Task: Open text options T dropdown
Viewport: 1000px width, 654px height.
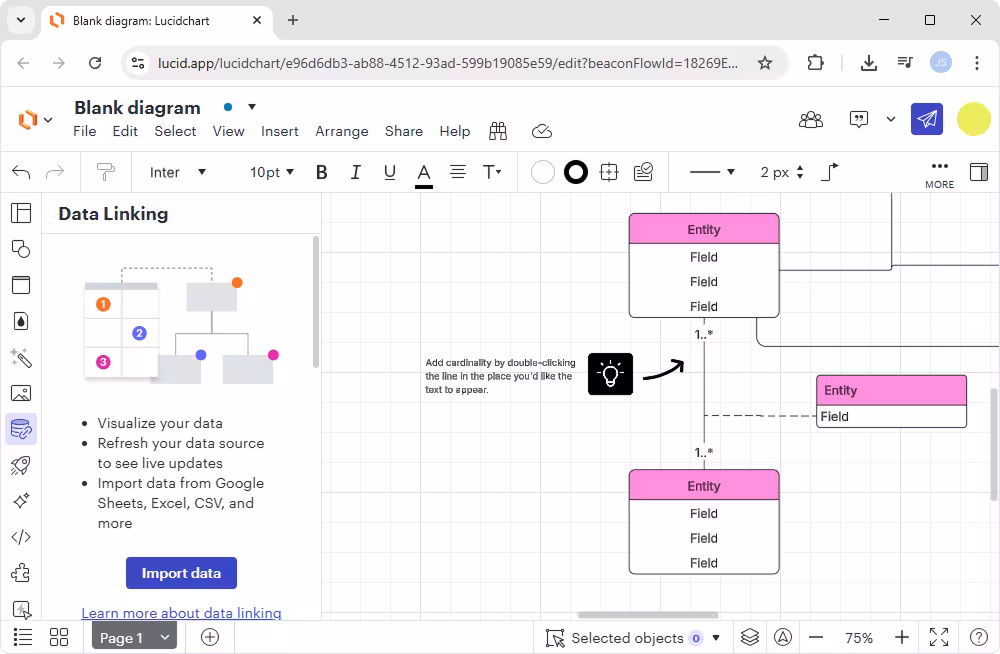Action: click(x=492, y=172)
